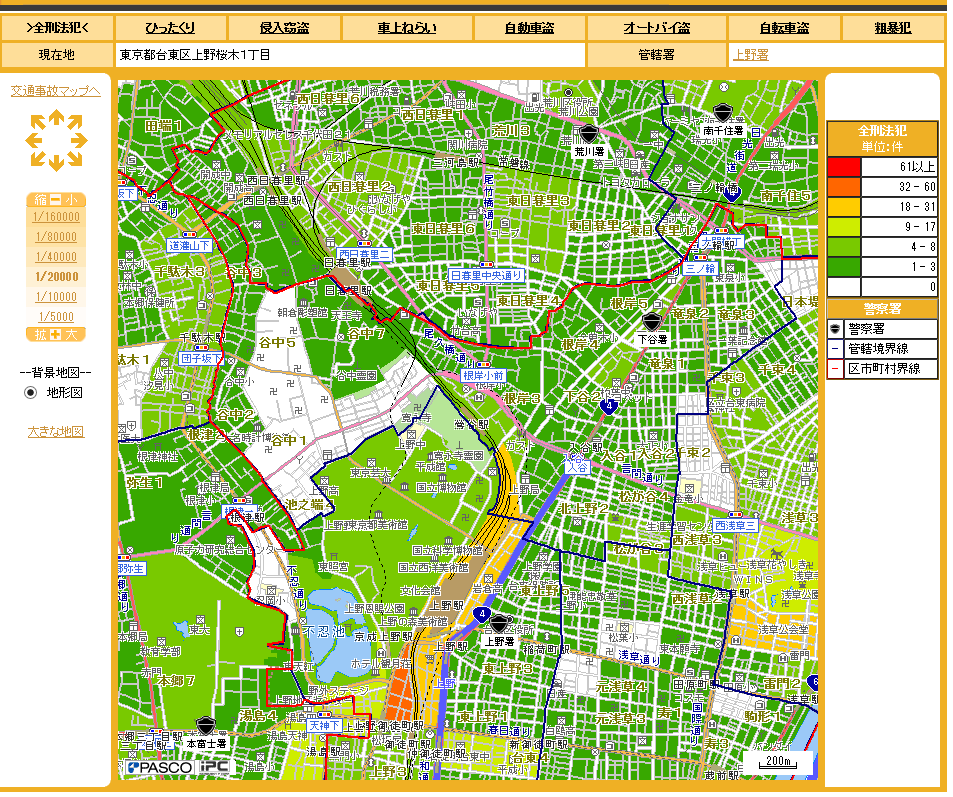Click the 団子坂下 intersection label on the map
Image resolution: width=953 pixels, height=797 pixels.
pyautogui.click(x=201, y=359)
